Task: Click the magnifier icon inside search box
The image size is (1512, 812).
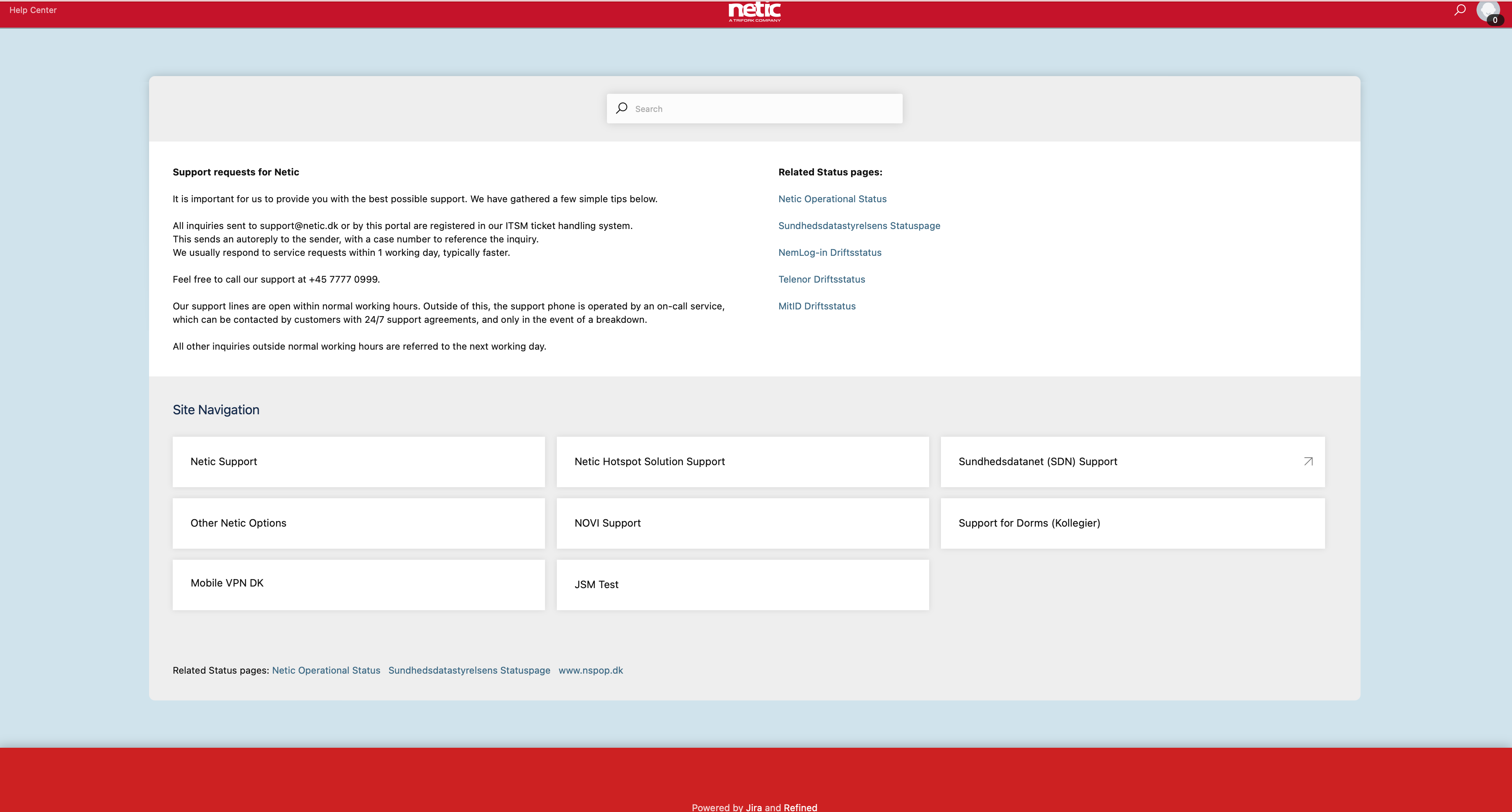Action: pos(622,108)
